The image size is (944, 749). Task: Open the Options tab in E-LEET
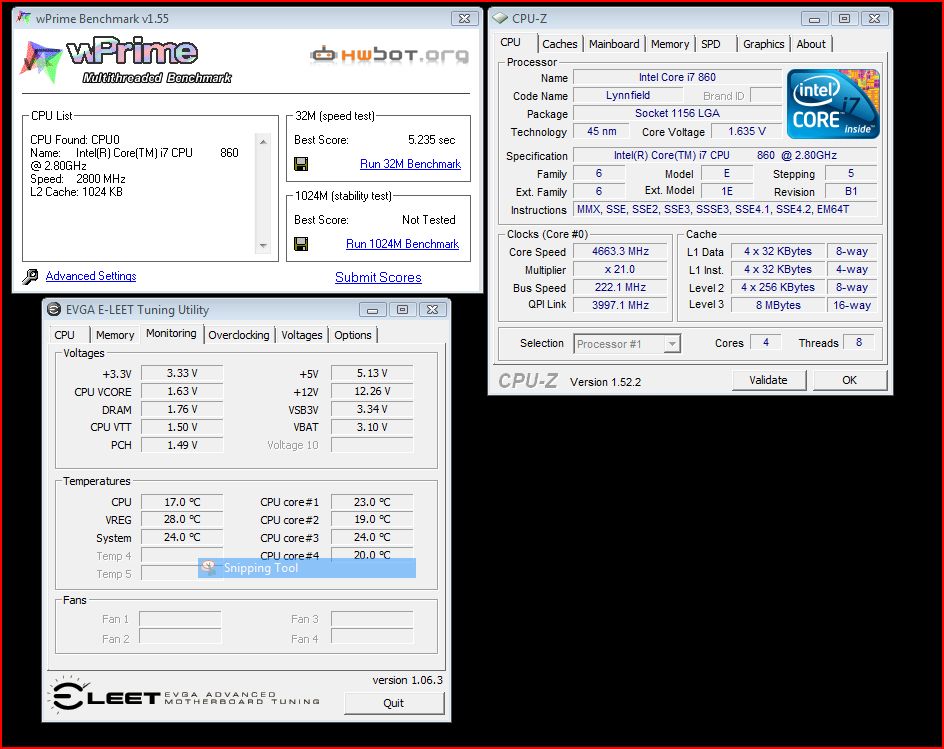coord(353,335)
